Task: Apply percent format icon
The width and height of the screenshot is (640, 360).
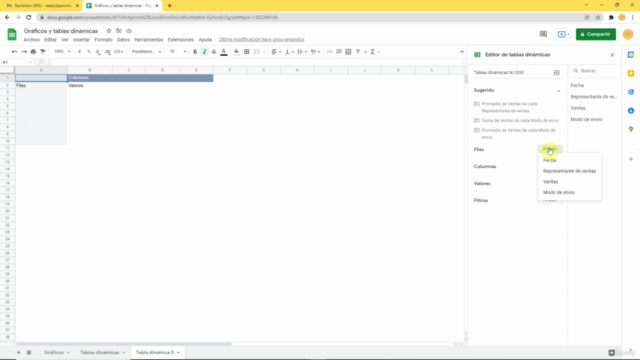Action: (x=89, y=52)
